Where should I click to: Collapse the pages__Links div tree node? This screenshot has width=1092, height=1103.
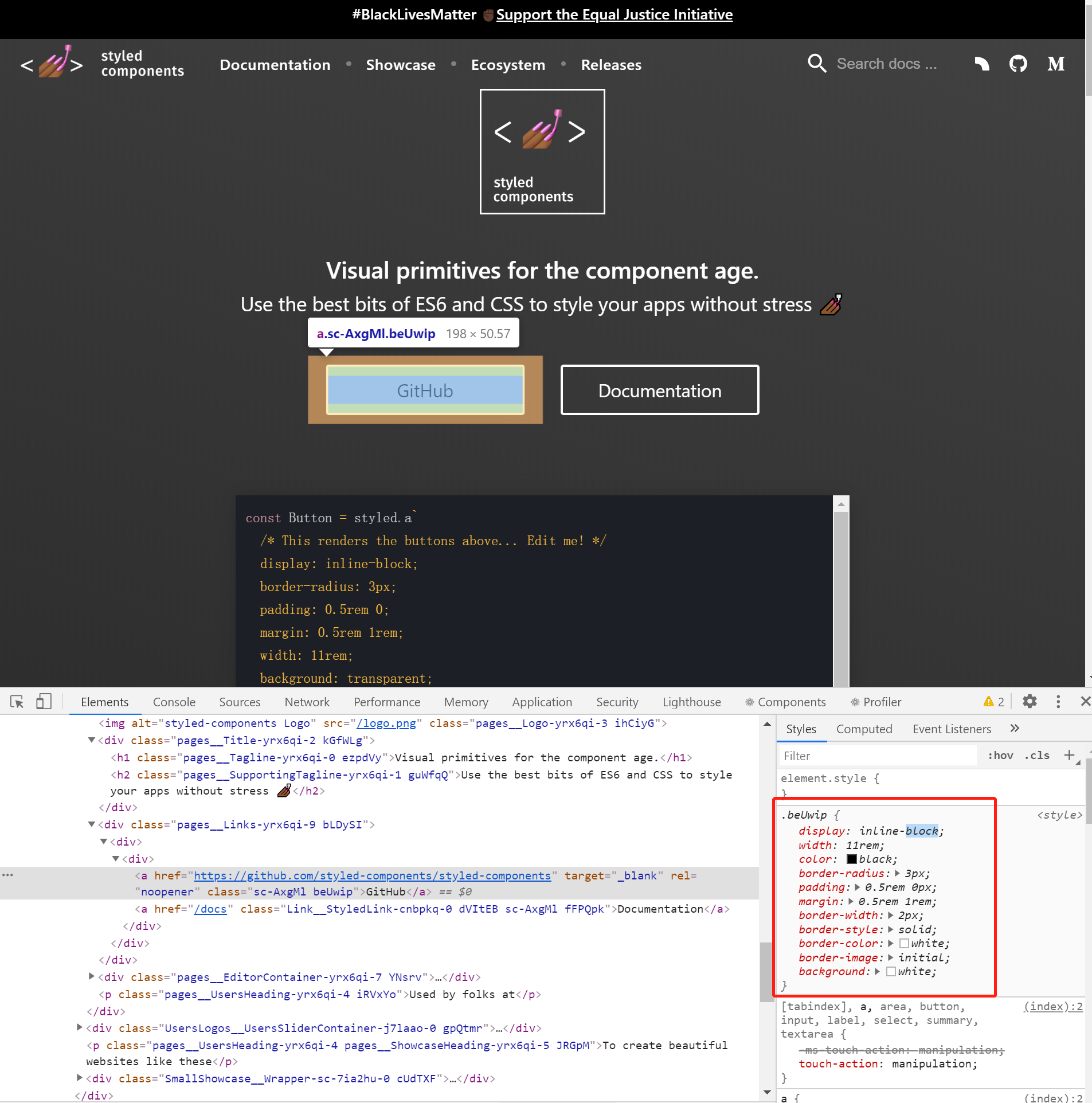click(x=92, y=824)
